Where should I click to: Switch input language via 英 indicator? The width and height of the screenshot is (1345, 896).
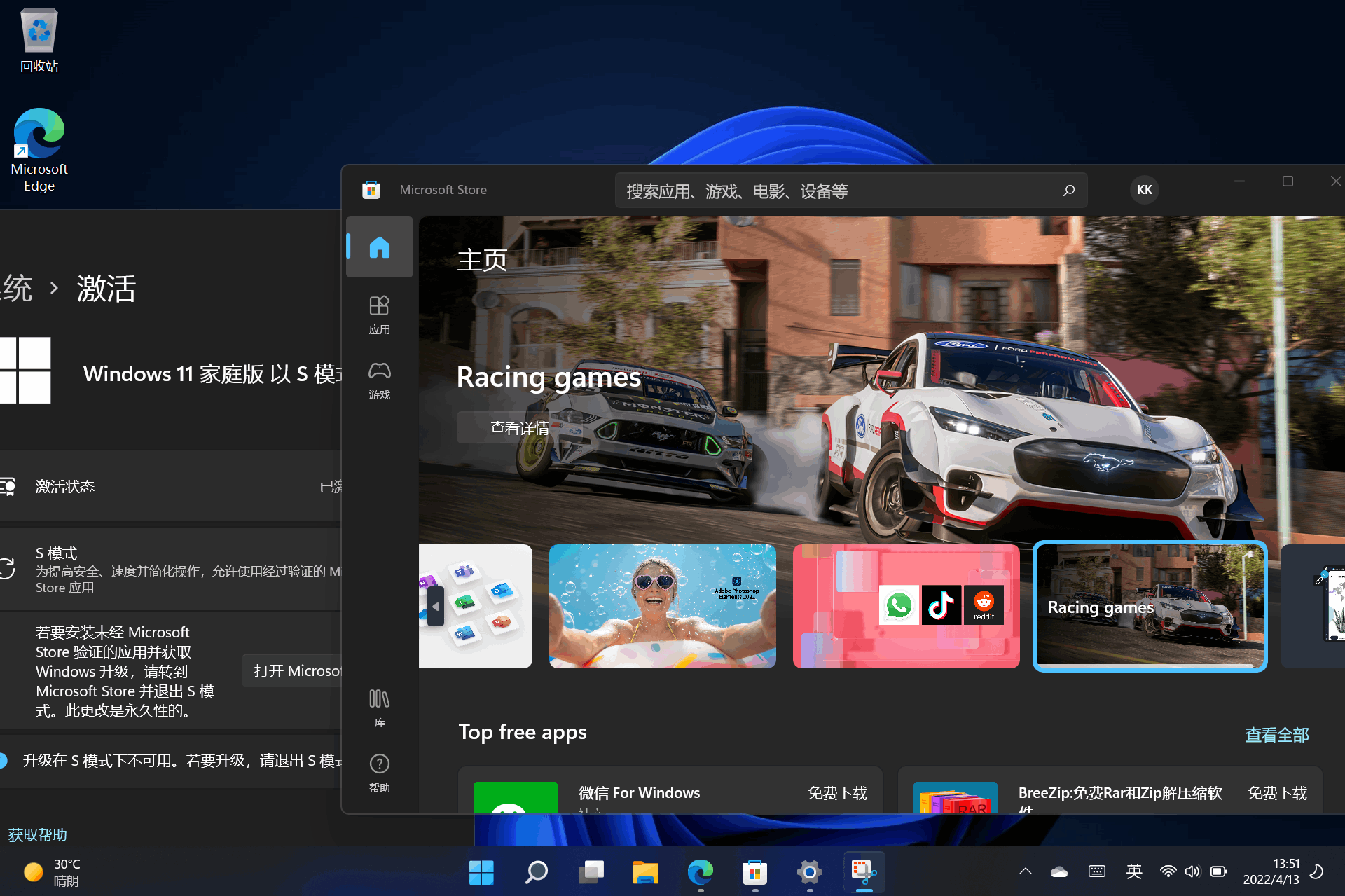tap(1134, 871)
